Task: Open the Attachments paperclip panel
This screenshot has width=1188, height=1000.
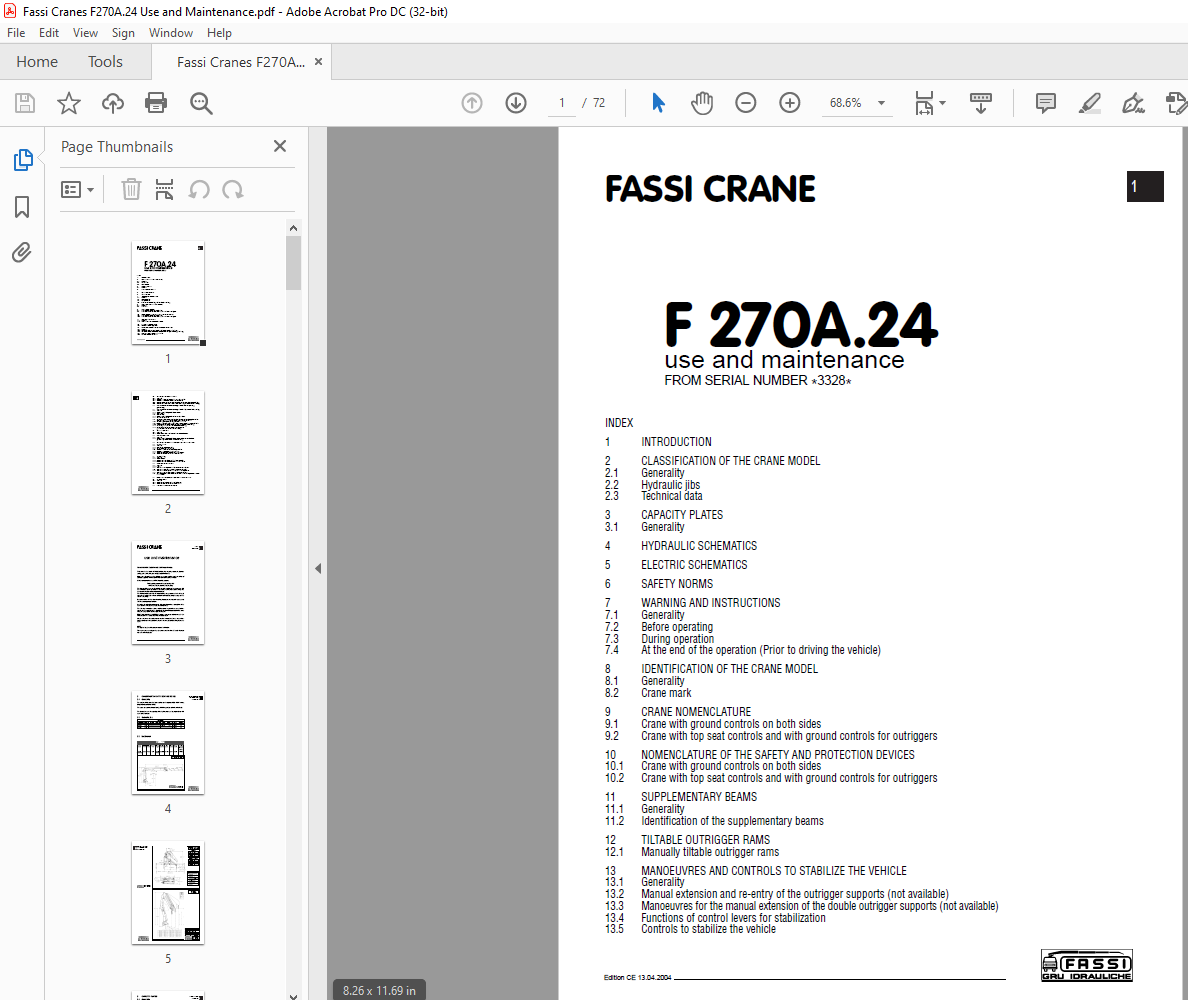Action: click(22, 252)
